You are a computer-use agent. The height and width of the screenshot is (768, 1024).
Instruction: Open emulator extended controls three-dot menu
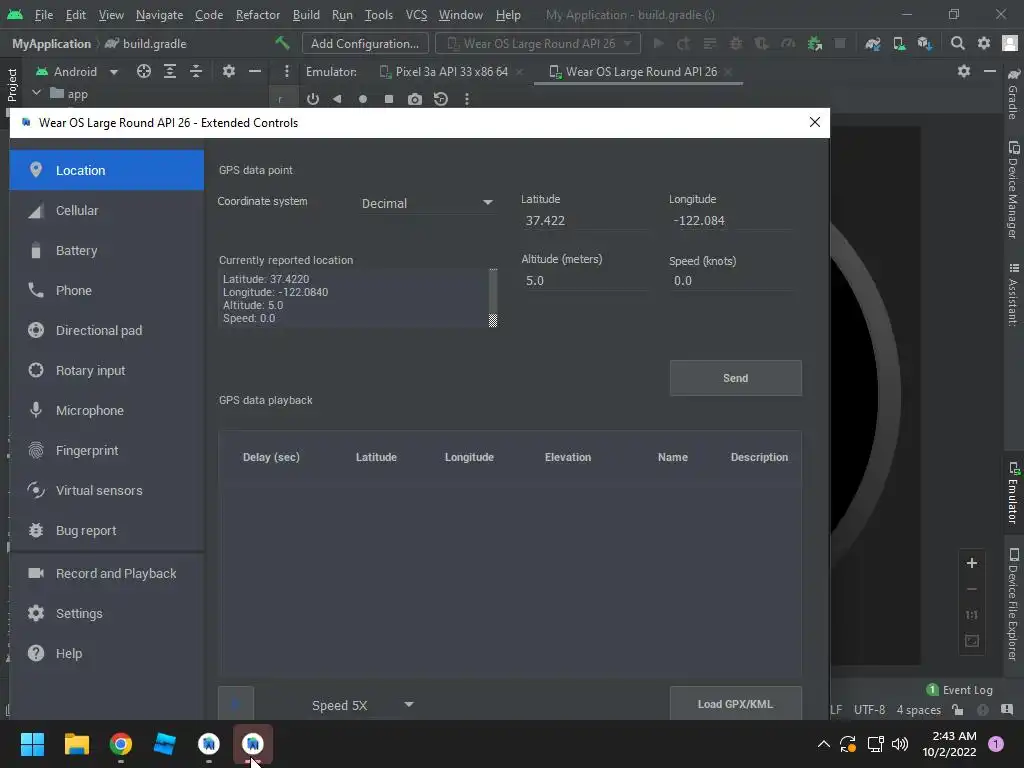[466, 99]
